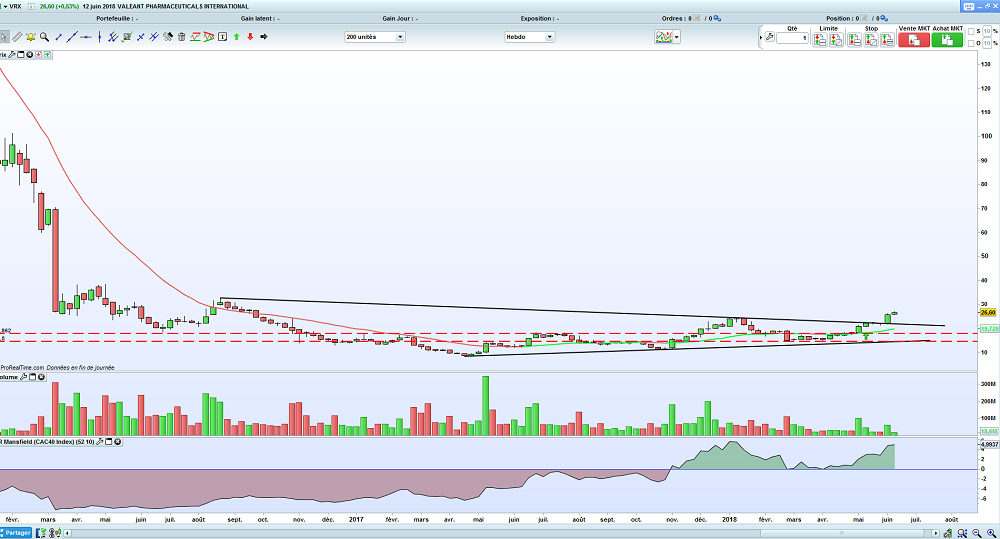1000x539 pixels.
Task: Maximize the price chart panel
Action: (x=20, y=55)
